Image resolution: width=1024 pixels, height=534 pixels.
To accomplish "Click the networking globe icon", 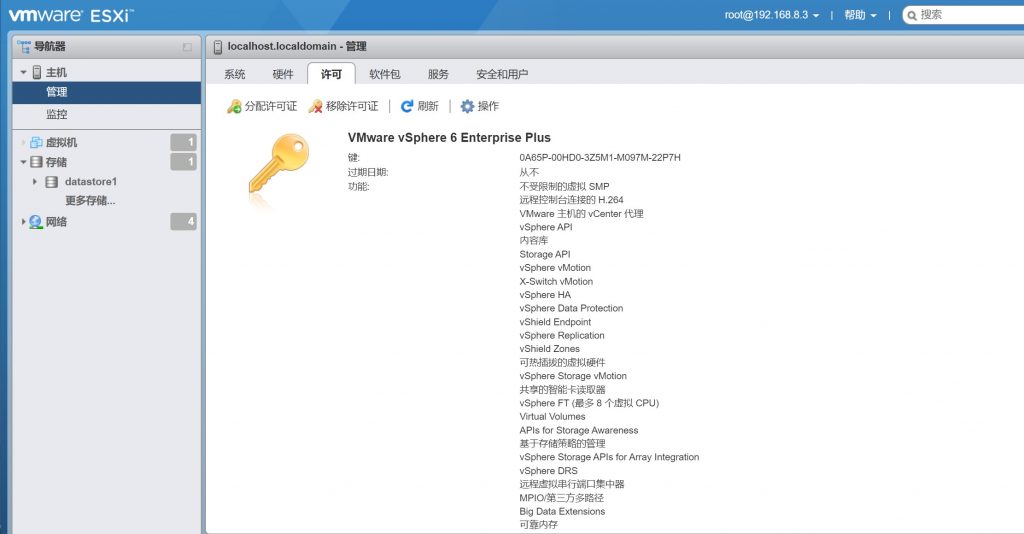I will pos(36,222).
